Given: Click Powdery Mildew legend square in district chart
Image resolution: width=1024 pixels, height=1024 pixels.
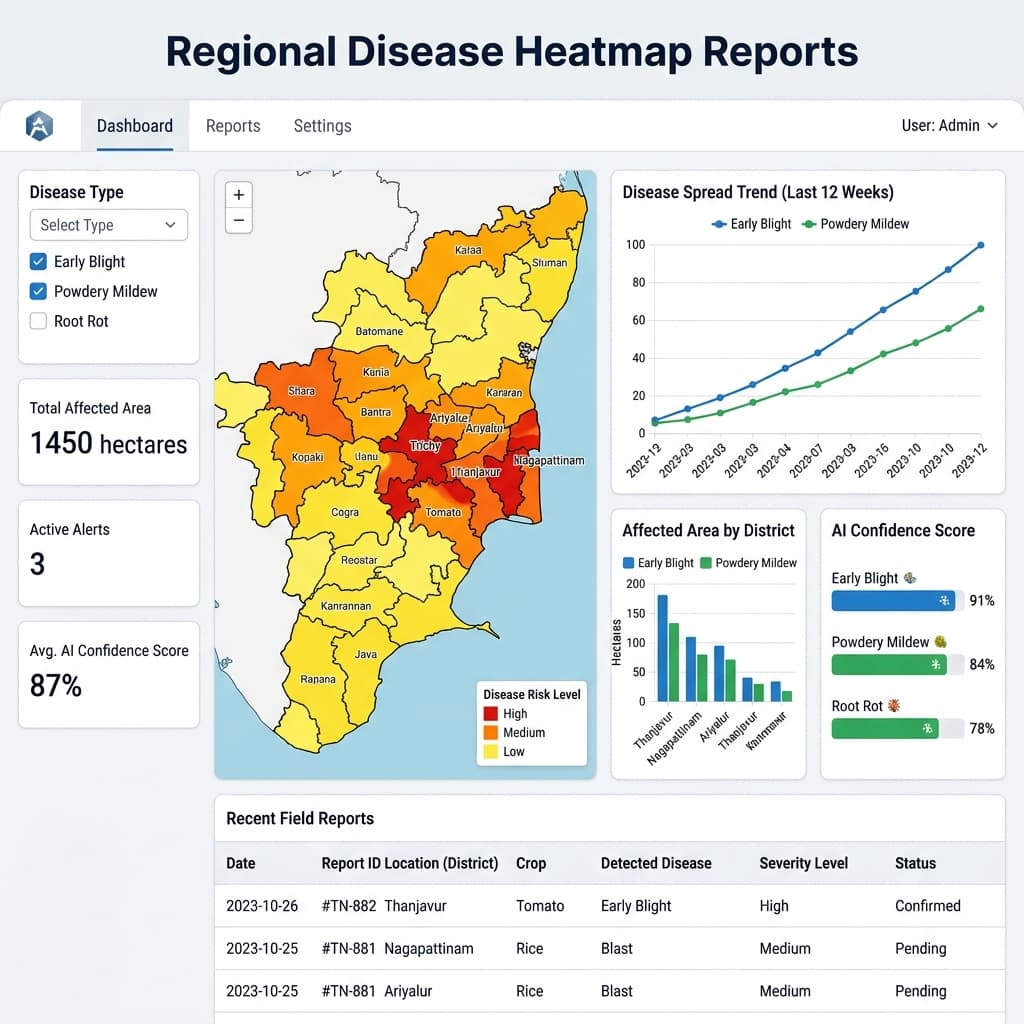Looking at the screenshot, I should click(706, 563).
